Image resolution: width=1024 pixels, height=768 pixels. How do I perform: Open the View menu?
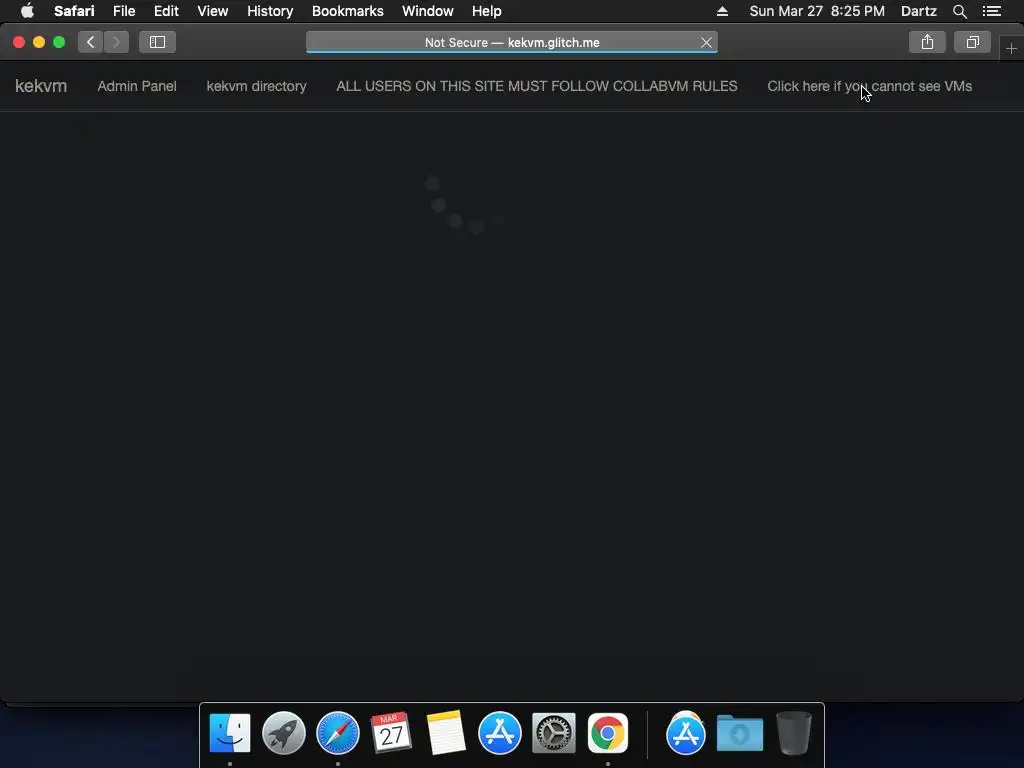tap(213, 11)
